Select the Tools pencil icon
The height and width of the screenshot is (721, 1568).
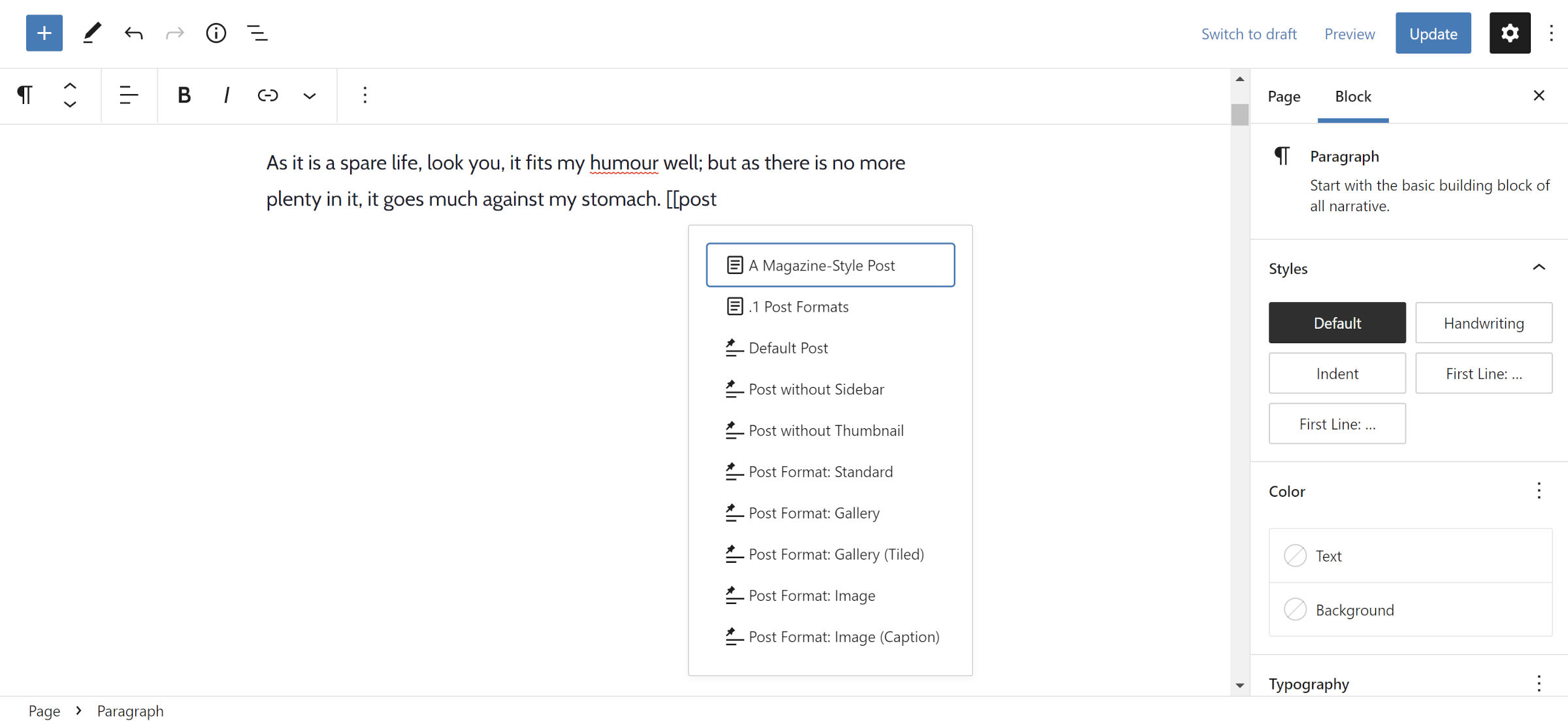pyautogui.click(x=92, y=33)
